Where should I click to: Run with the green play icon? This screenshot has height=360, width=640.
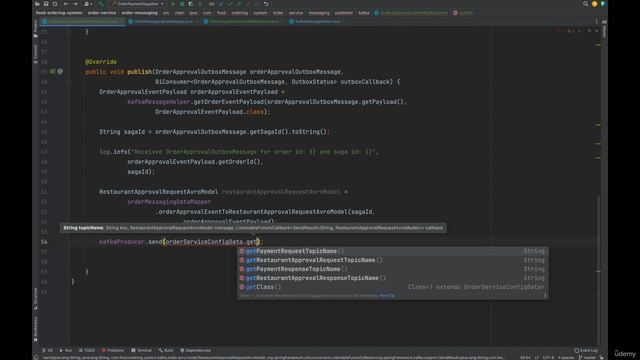(173, 4)
